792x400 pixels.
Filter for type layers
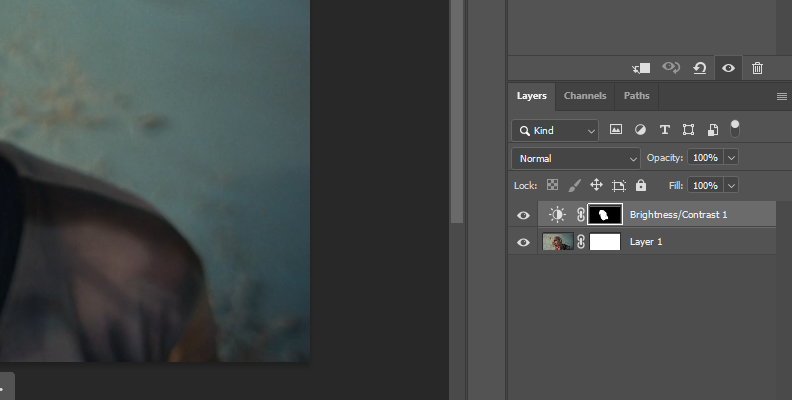665,130
